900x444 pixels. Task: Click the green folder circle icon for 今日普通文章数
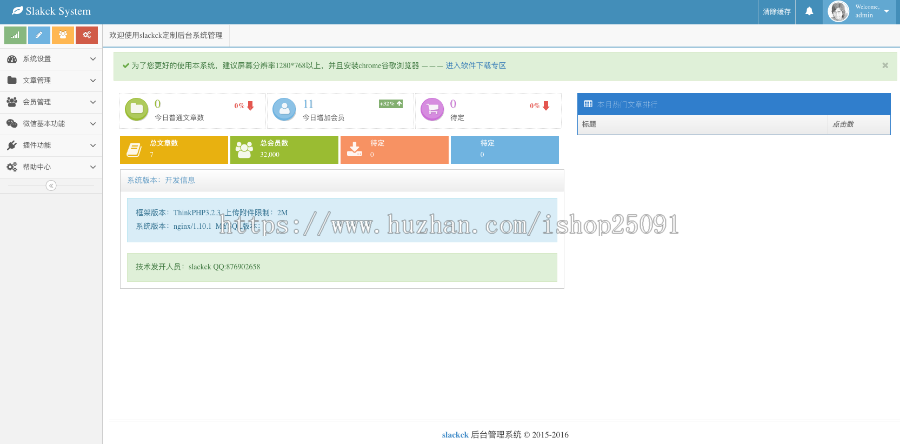tap(136, 110)
